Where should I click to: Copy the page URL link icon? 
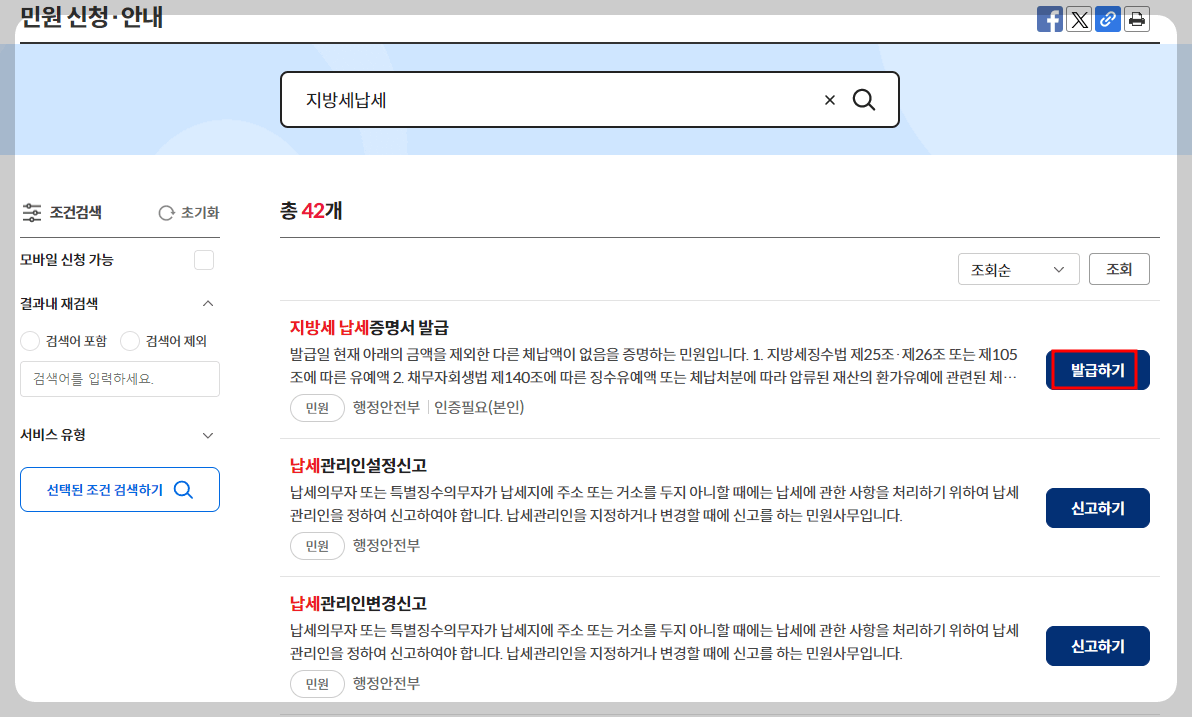[1108, 19]
